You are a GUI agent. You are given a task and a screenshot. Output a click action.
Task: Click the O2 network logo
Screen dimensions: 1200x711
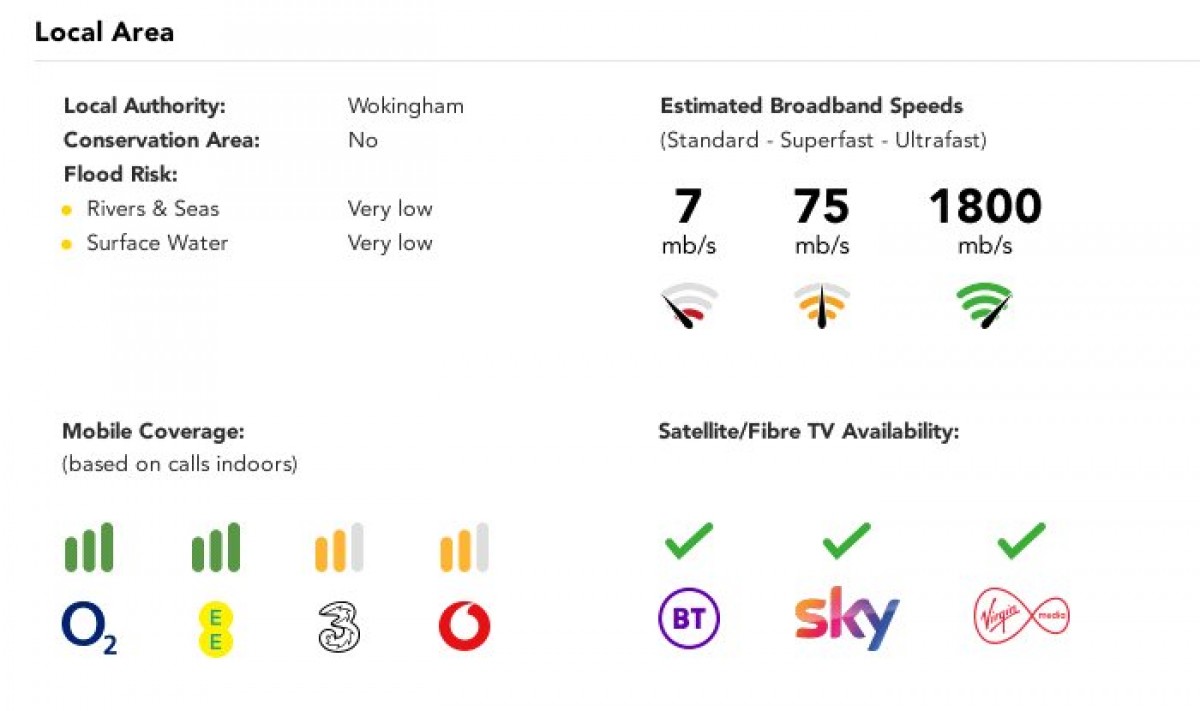click(89, 629)
